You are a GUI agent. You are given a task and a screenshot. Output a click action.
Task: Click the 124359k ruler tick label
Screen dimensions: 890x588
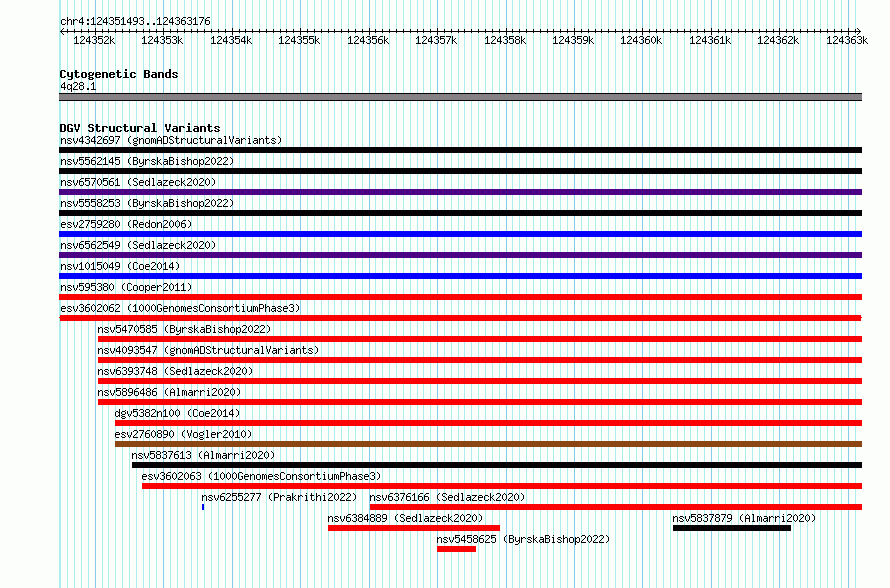point(573,41)
